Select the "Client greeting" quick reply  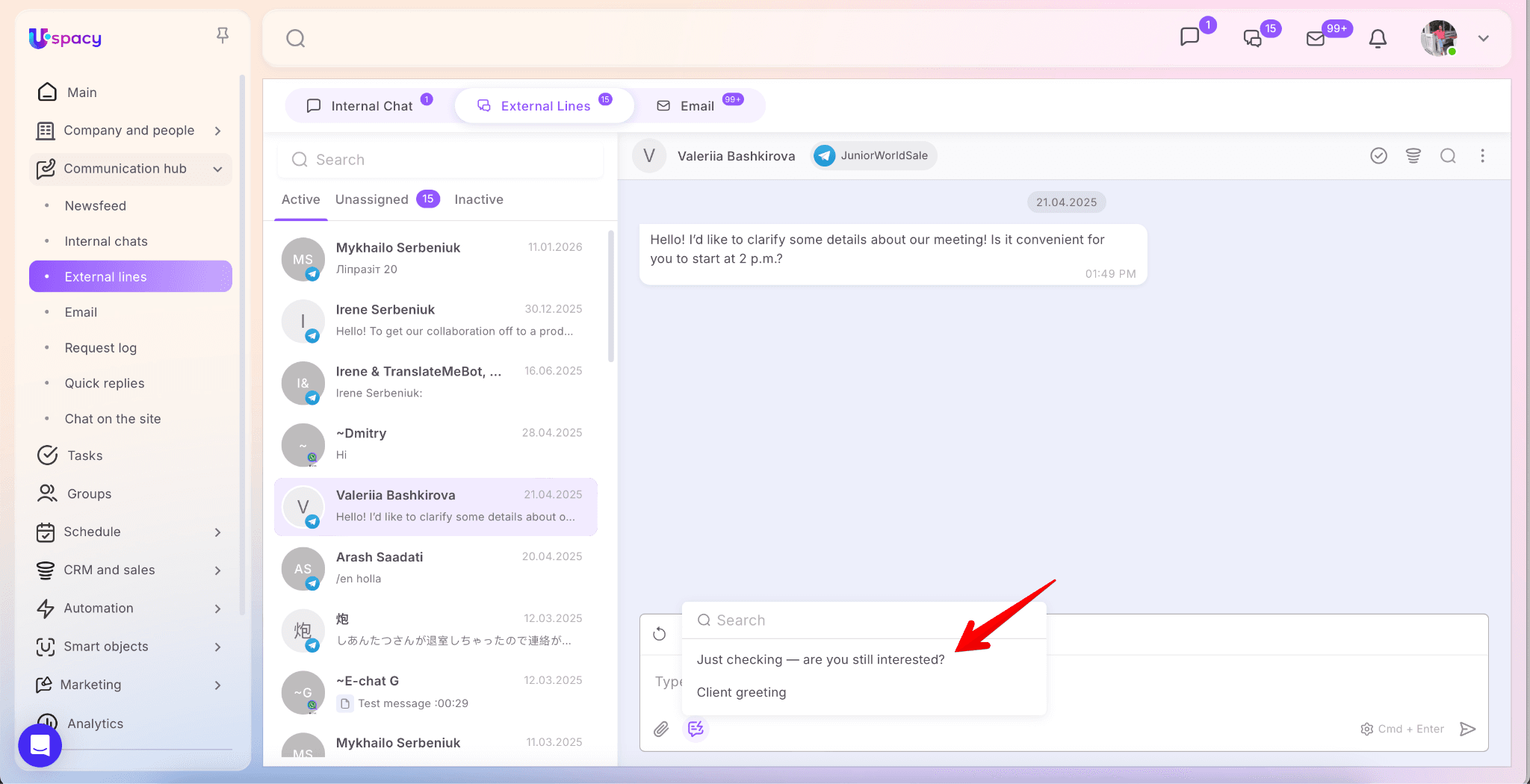pos(741,692)
